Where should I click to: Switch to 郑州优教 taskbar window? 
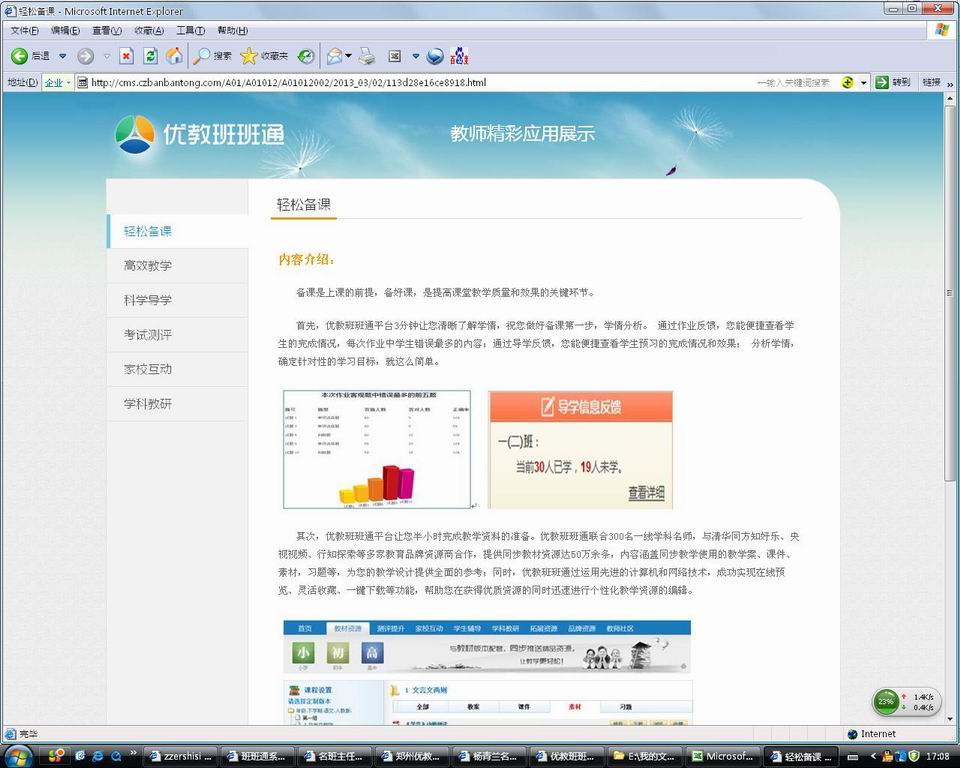pos(412,756)
